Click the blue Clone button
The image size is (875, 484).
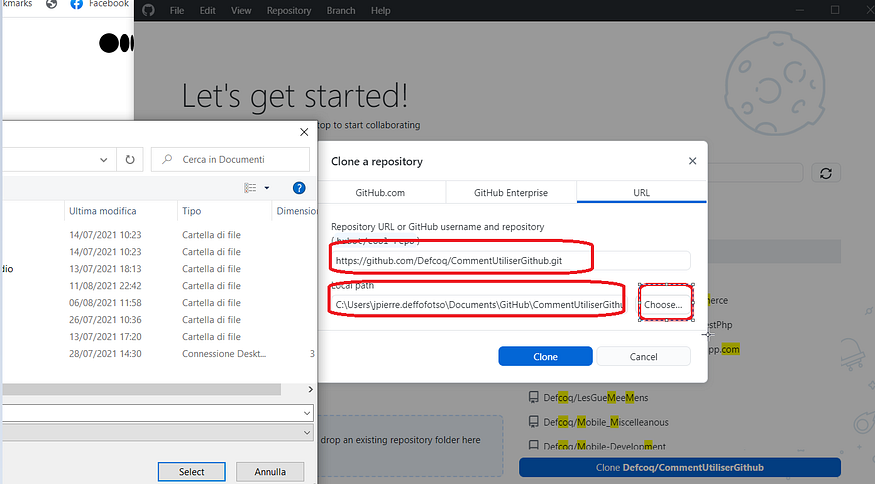(x=545, y=356)
